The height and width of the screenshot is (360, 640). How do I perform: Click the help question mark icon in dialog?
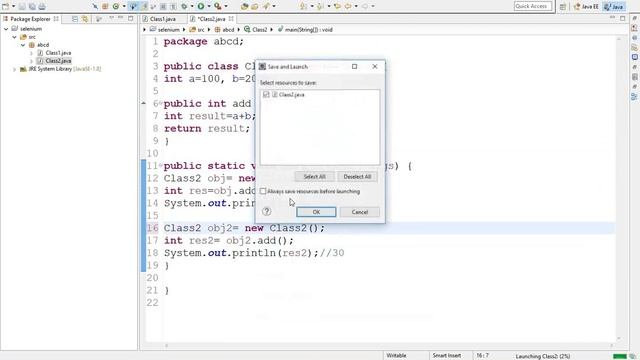pos(267,211)
